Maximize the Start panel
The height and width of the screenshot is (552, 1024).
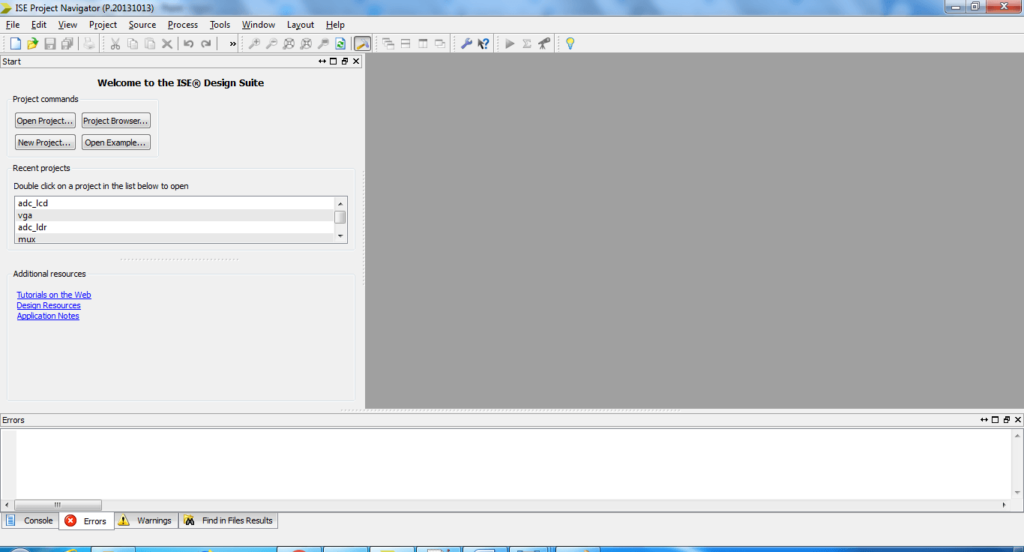[x=334, y=61]
